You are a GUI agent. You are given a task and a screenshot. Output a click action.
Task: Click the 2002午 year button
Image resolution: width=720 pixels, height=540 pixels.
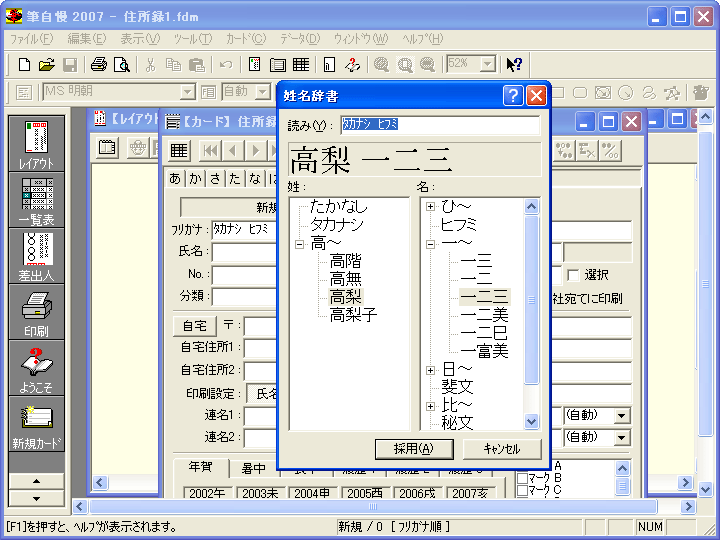tap(208, 493)
